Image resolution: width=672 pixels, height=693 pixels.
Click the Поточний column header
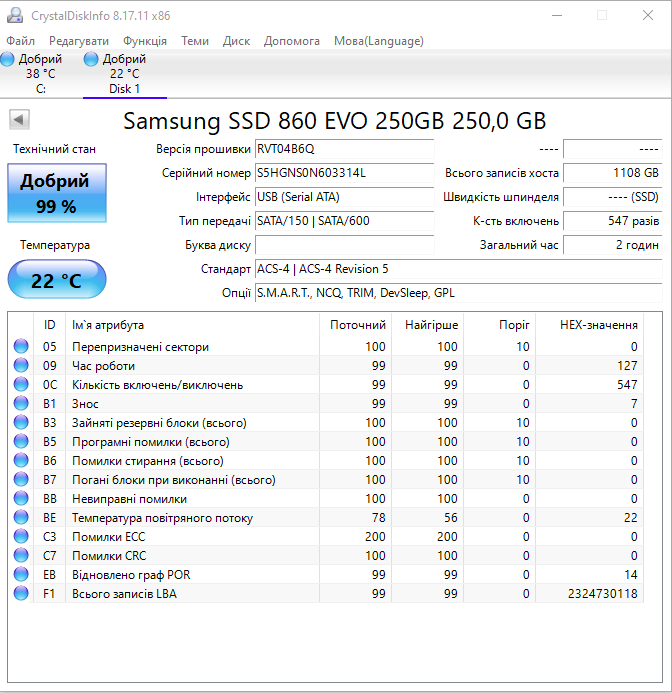(x=356, y=325)
